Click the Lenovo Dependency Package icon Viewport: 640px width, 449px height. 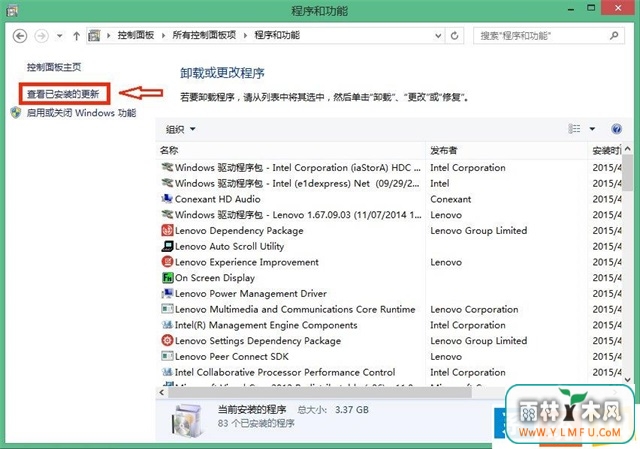coord(167,231)
